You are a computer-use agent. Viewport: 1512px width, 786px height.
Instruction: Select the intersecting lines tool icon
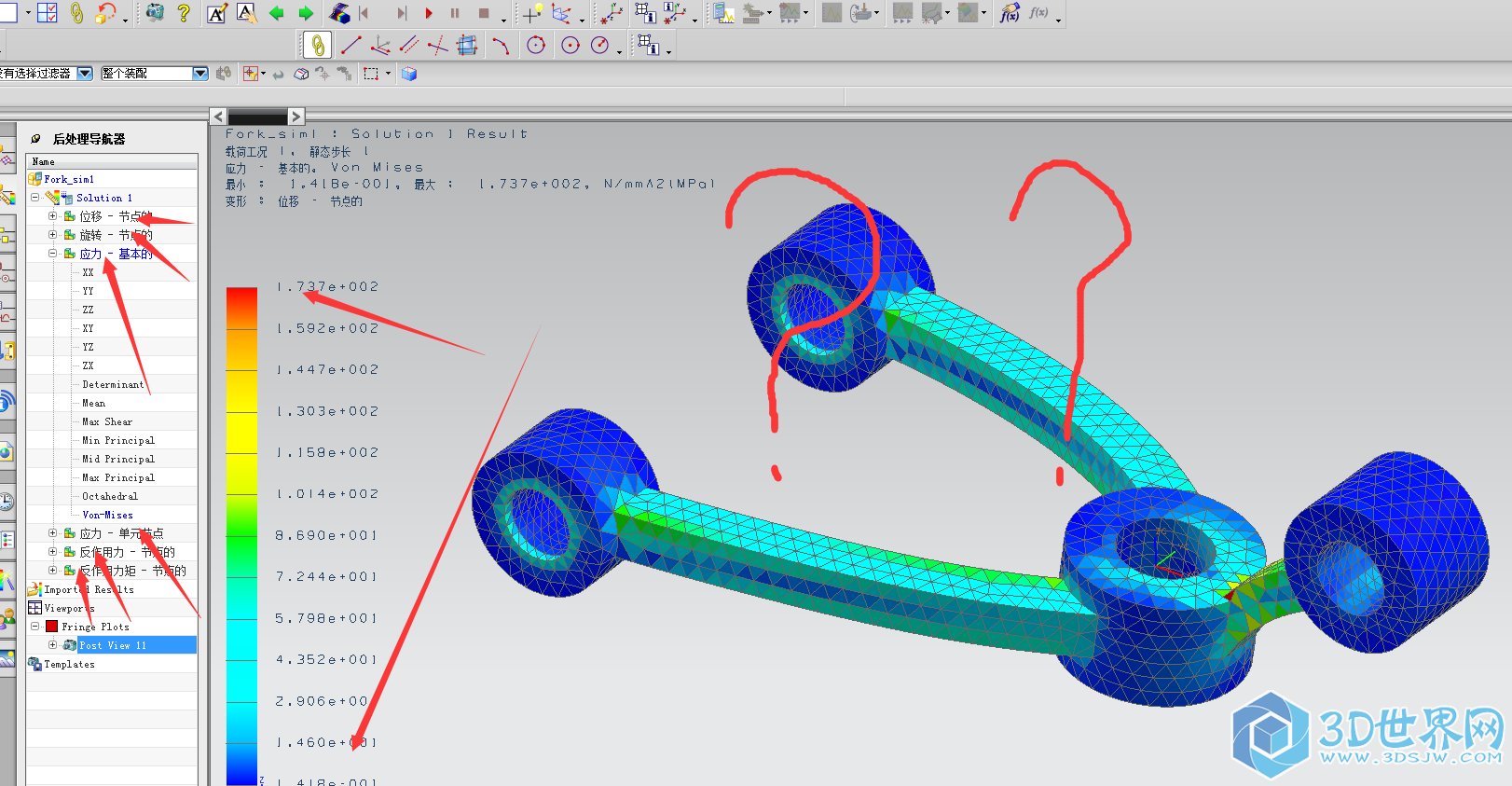(437, 45)
